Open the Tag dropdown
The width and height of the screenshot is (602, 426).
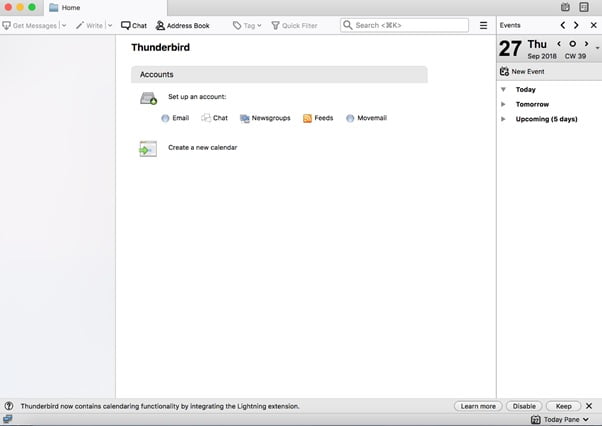(247, 25)
